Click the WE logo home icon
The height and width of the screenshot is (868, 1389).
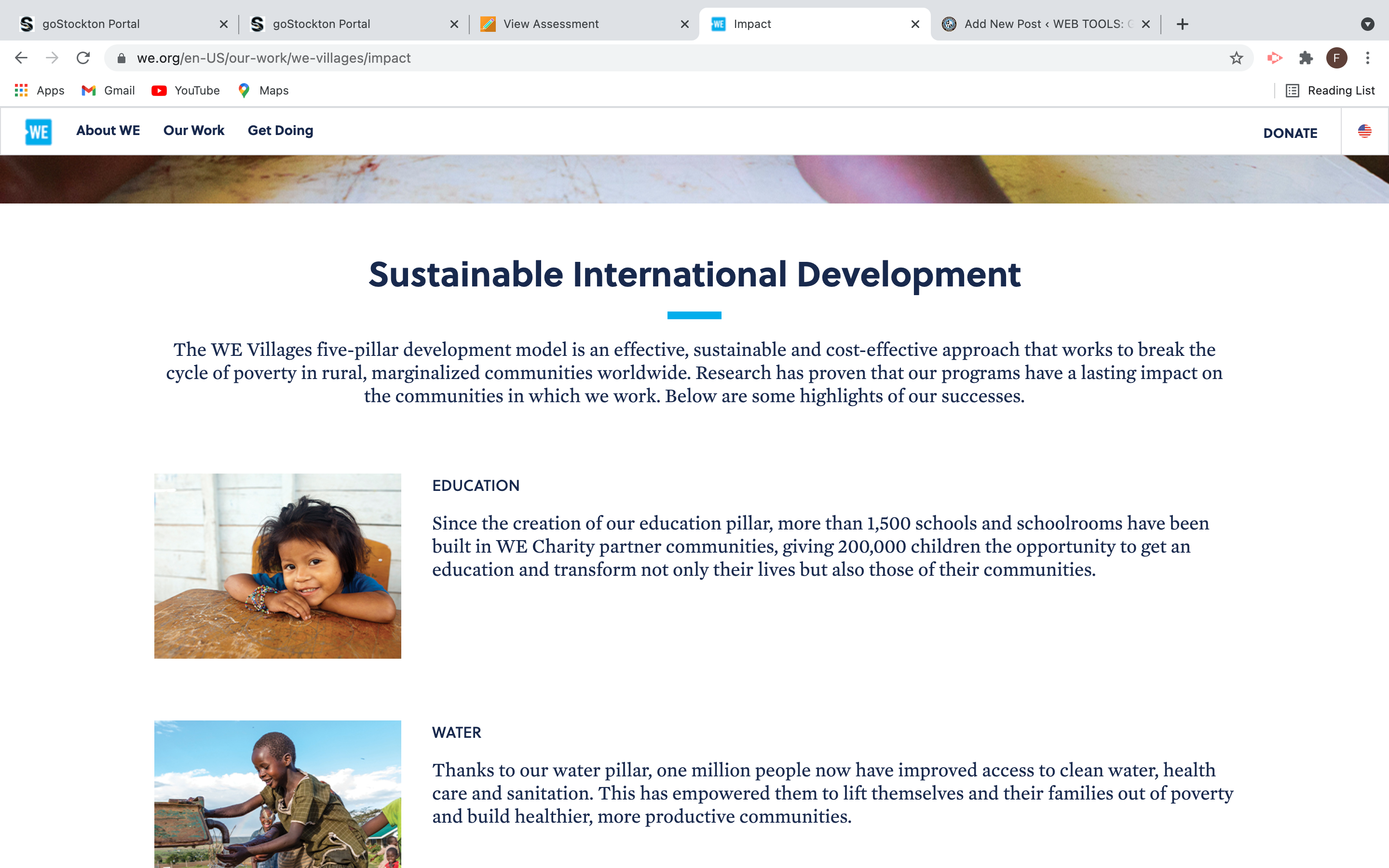click(x=39, y=132)
